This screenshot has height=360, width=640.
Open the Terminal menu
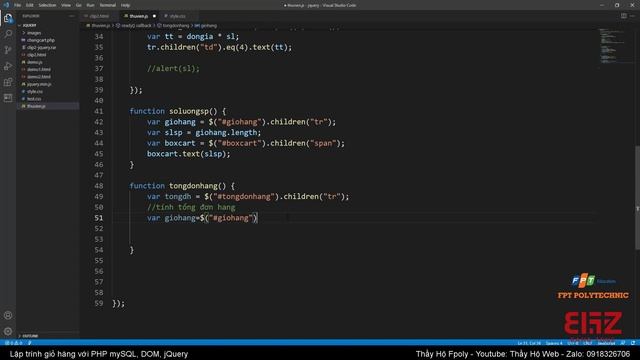pyautogui.click(x=108, y=5)
